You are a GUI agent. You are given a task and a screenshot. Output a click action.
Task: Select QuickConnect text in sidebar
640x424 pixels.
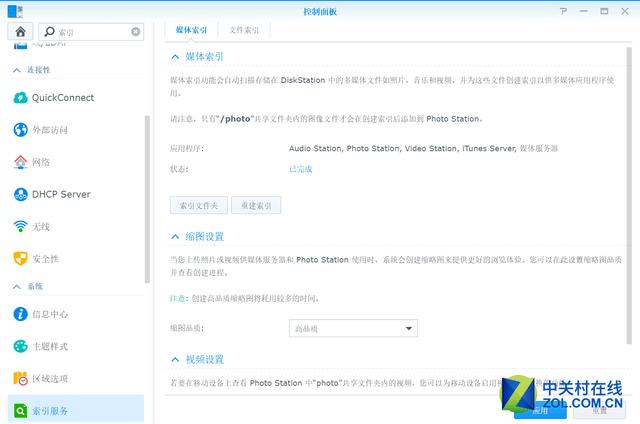click(x=63, y=98)
